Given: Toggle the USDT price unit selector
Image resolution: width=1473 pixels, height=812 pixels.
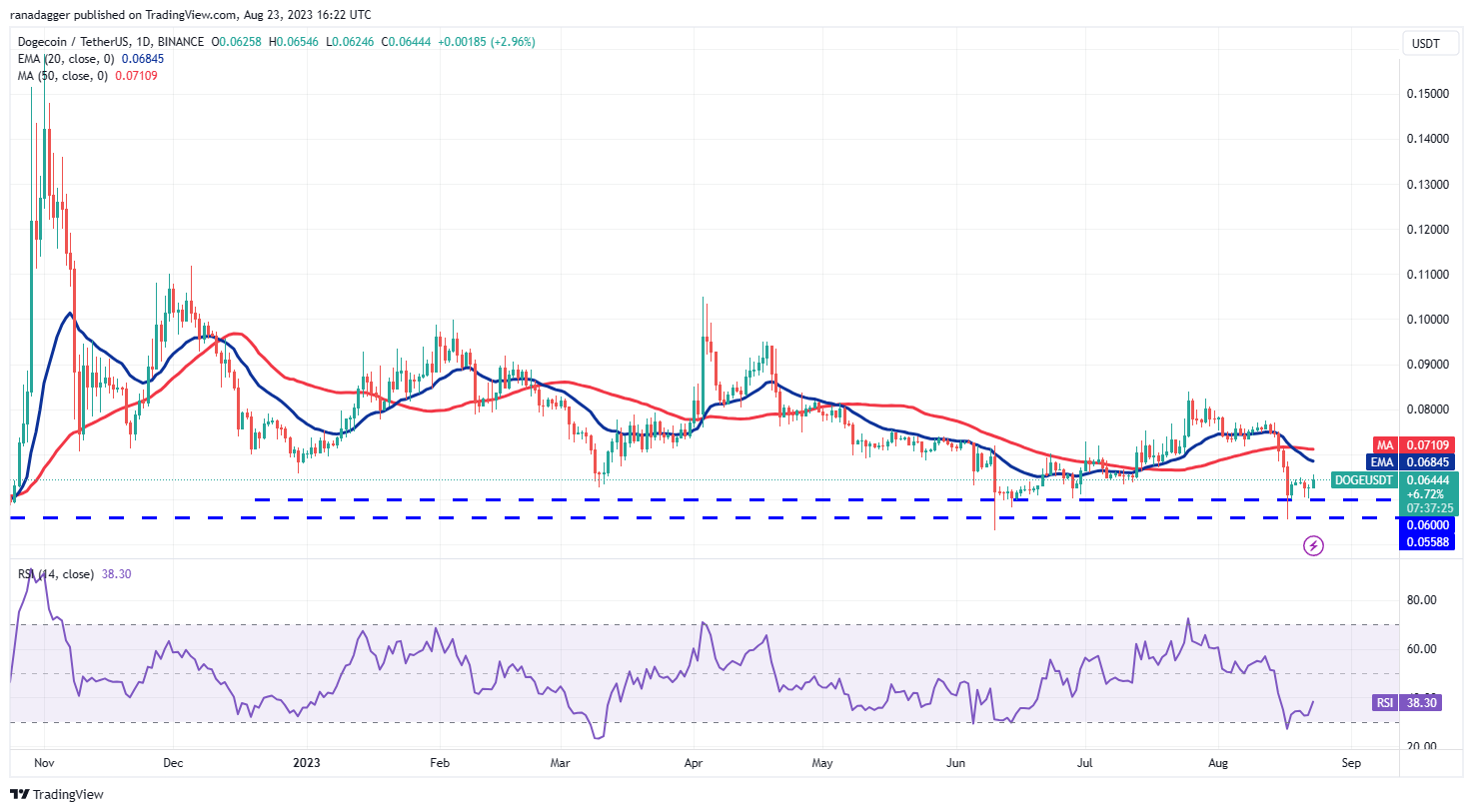Looking at the screenshot, I should [x=1427, y=44].
